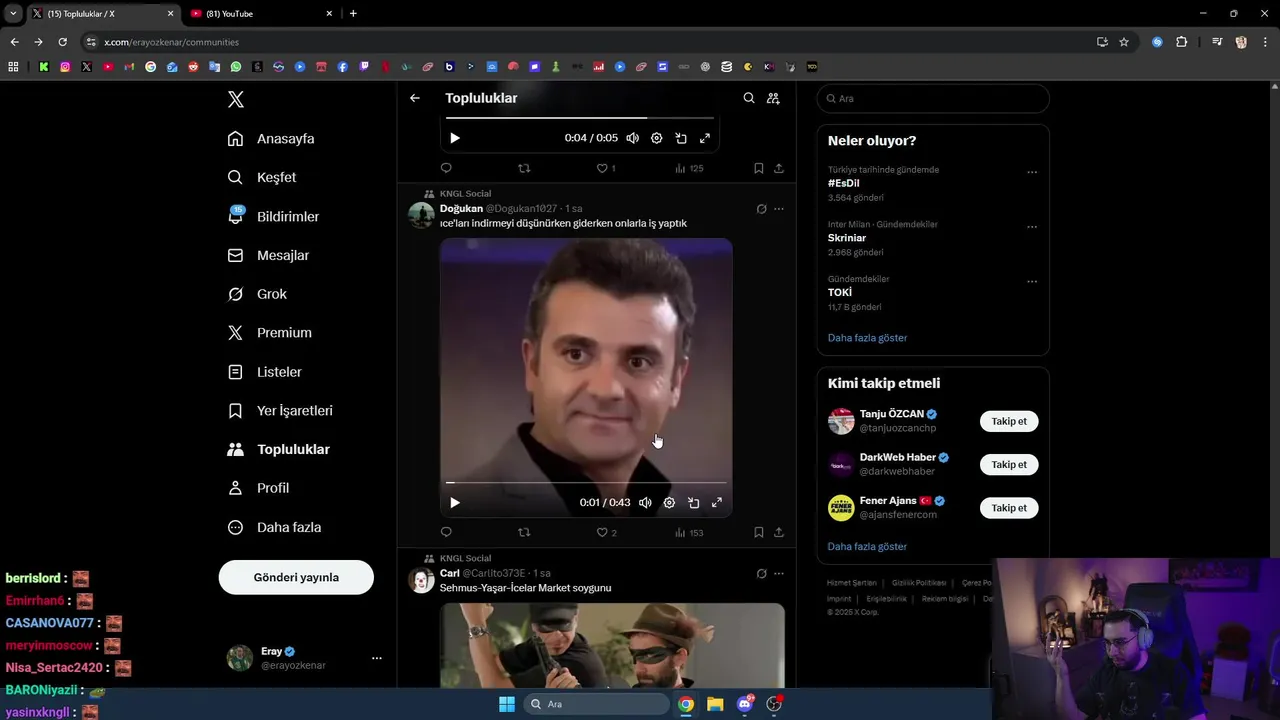
Task: Click Daha fazla göster under trends
Action: click(867, 338)
